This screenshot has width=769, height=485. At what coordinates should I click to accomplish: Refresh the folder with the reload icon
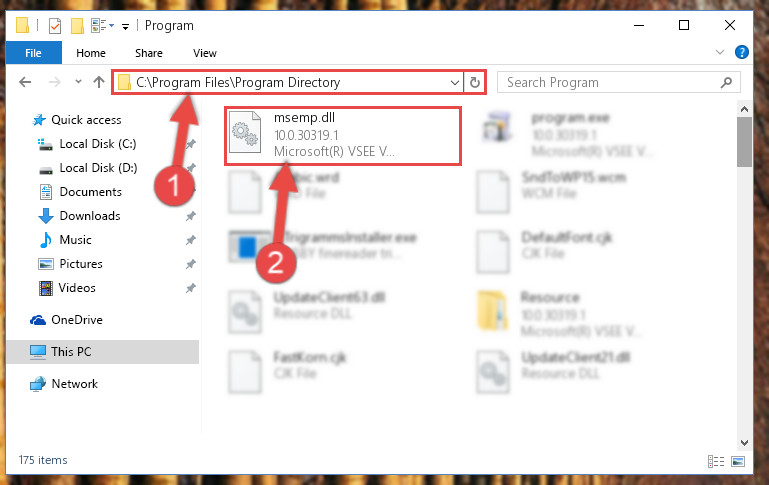(474, 82)
